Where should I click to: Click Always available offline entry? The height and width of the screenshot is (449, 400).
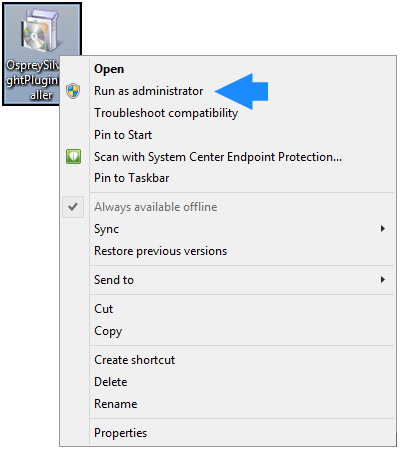[x=156, y=207]
